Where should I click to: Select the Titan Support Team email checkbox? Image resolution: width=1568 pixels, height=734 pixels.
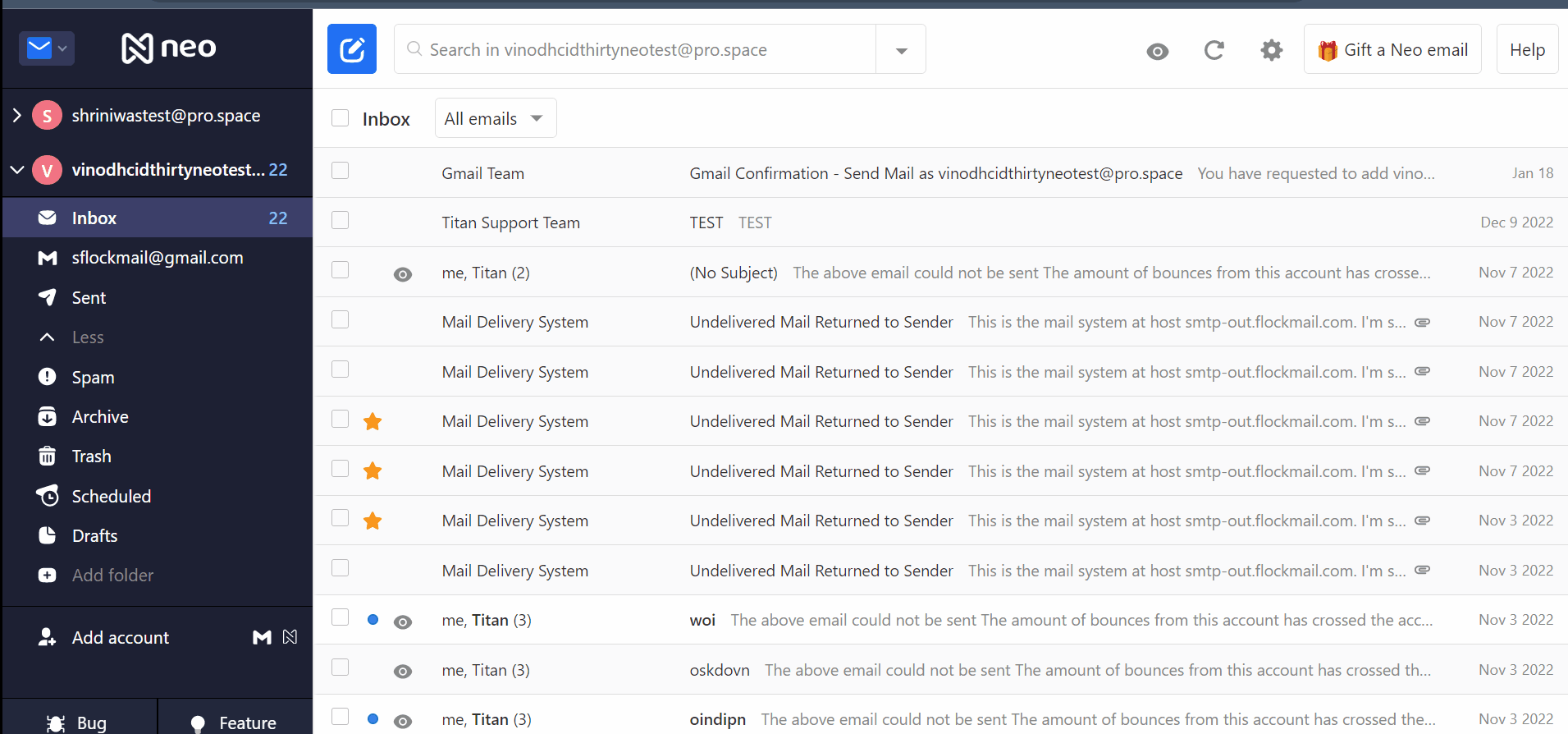pyautogui.click(x=340, y=220)
